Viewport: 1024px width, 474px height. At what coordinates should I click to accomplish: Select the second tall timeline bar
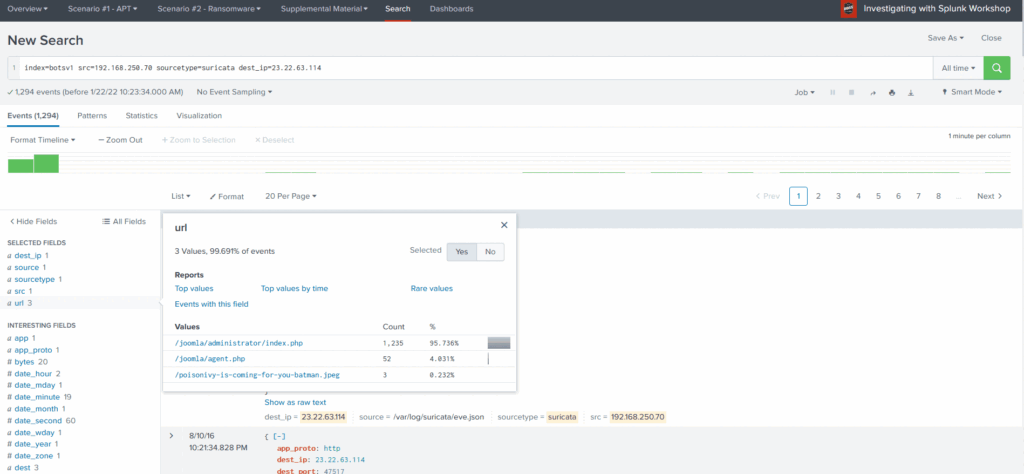tap(46, 163)
